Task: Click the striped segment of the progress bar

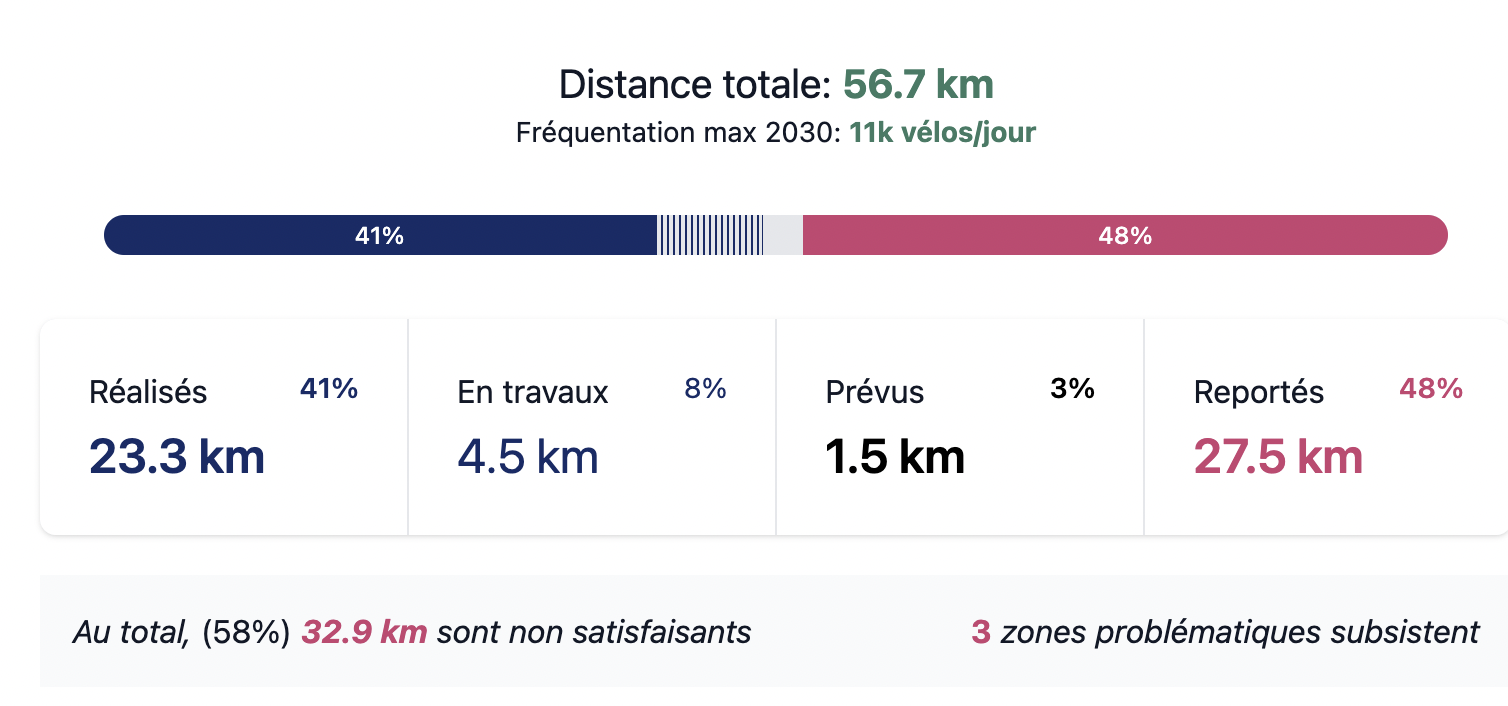Action: (710, 235)
